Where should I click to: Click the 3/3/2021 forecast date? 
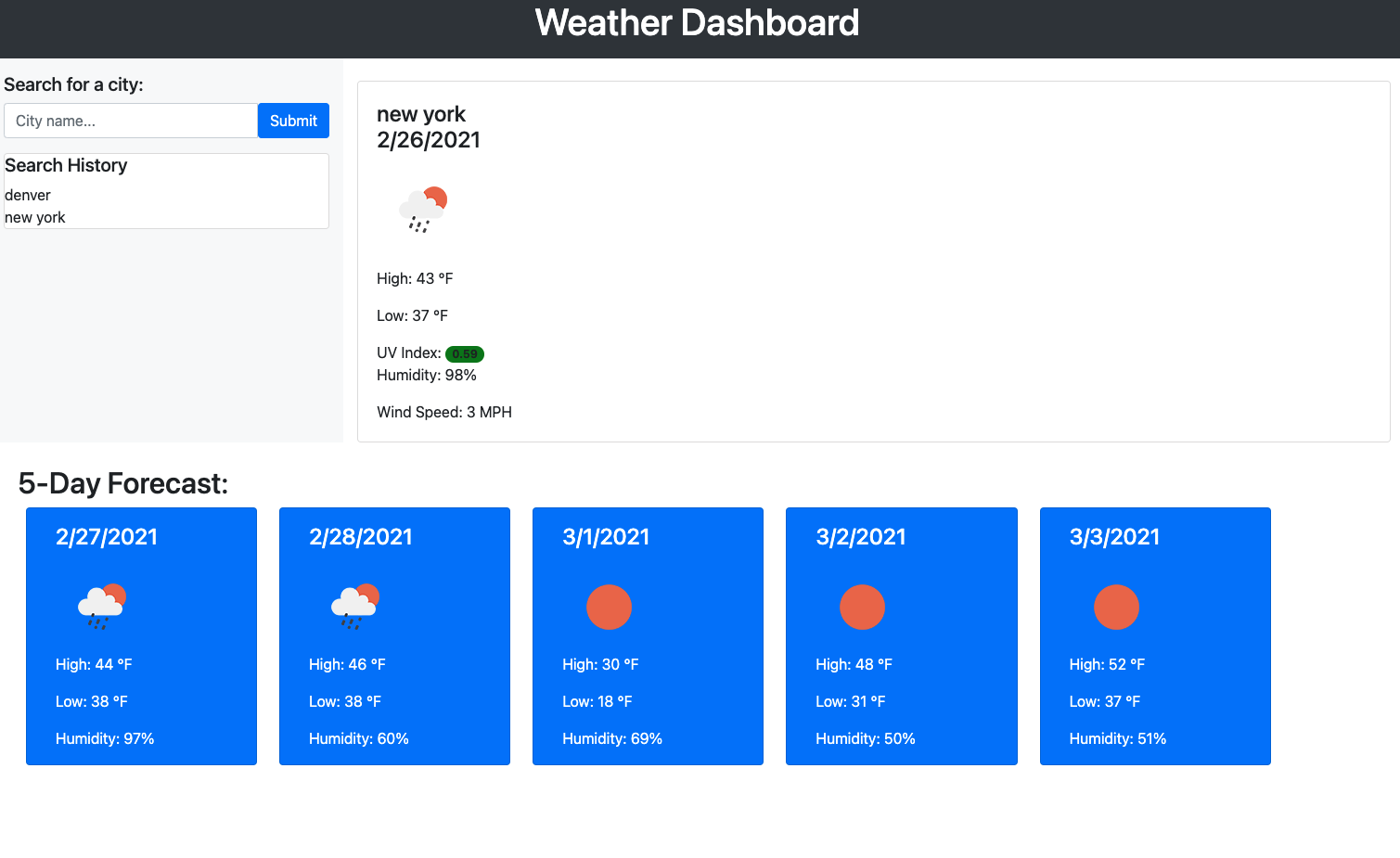point(1114,537)
